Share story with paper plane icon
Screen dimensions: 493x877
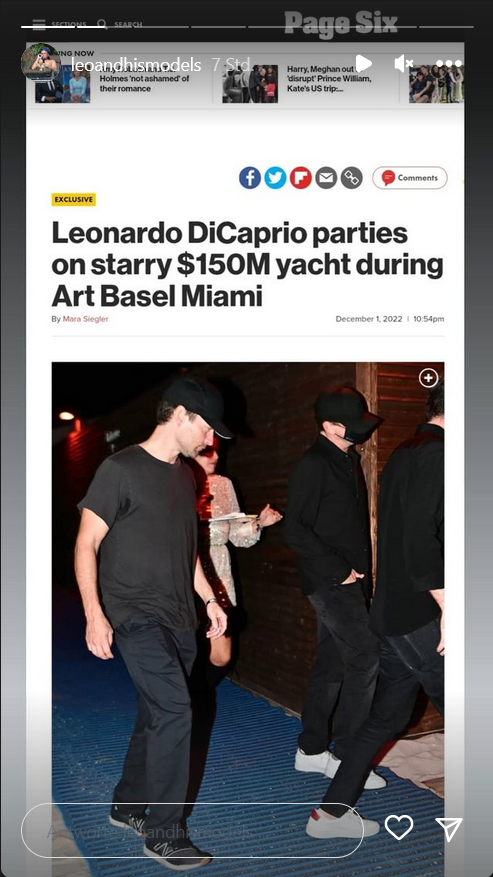point(449,828)
